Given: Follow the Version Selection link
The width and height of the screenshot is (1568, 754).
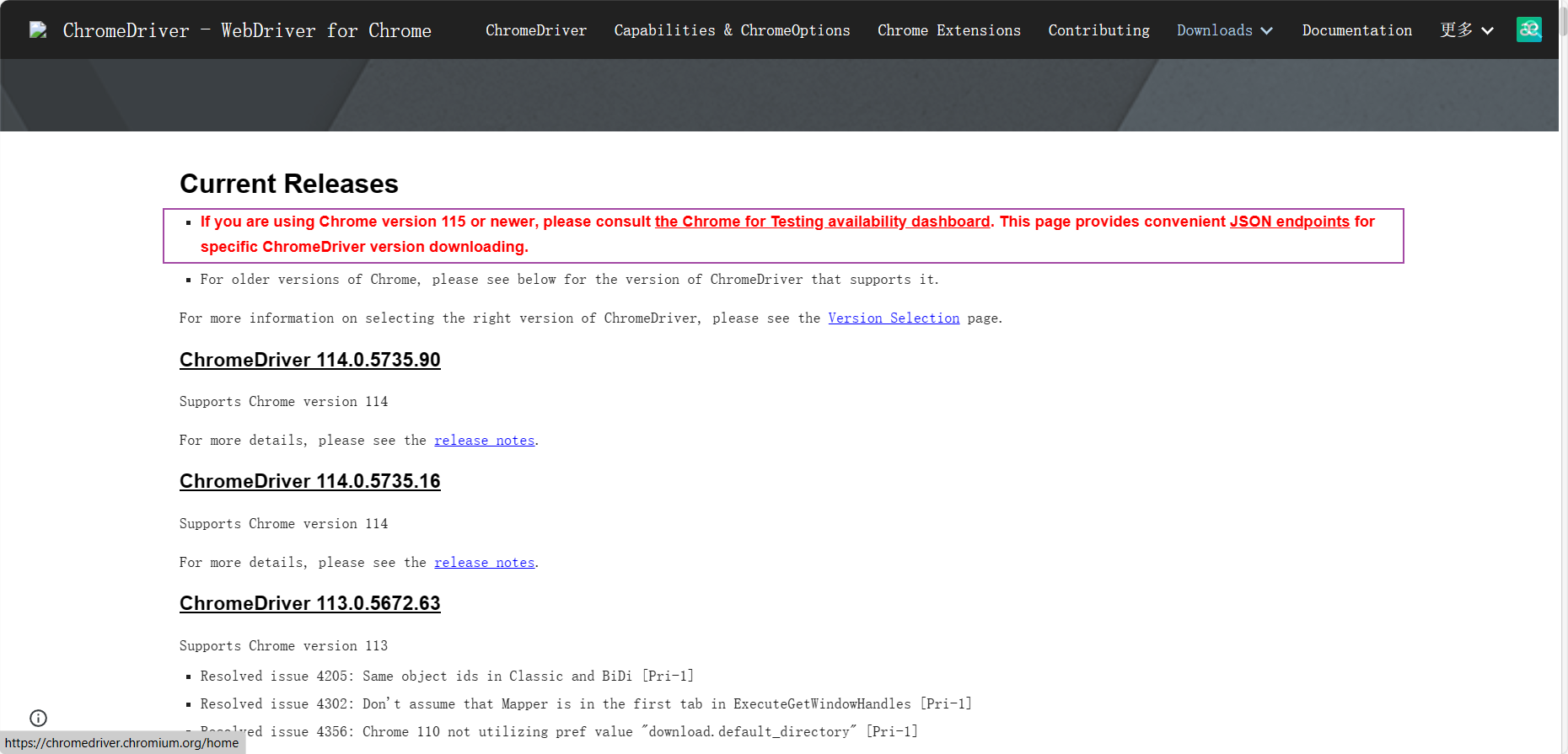Looking at the screenshot, I should (894, 318).
